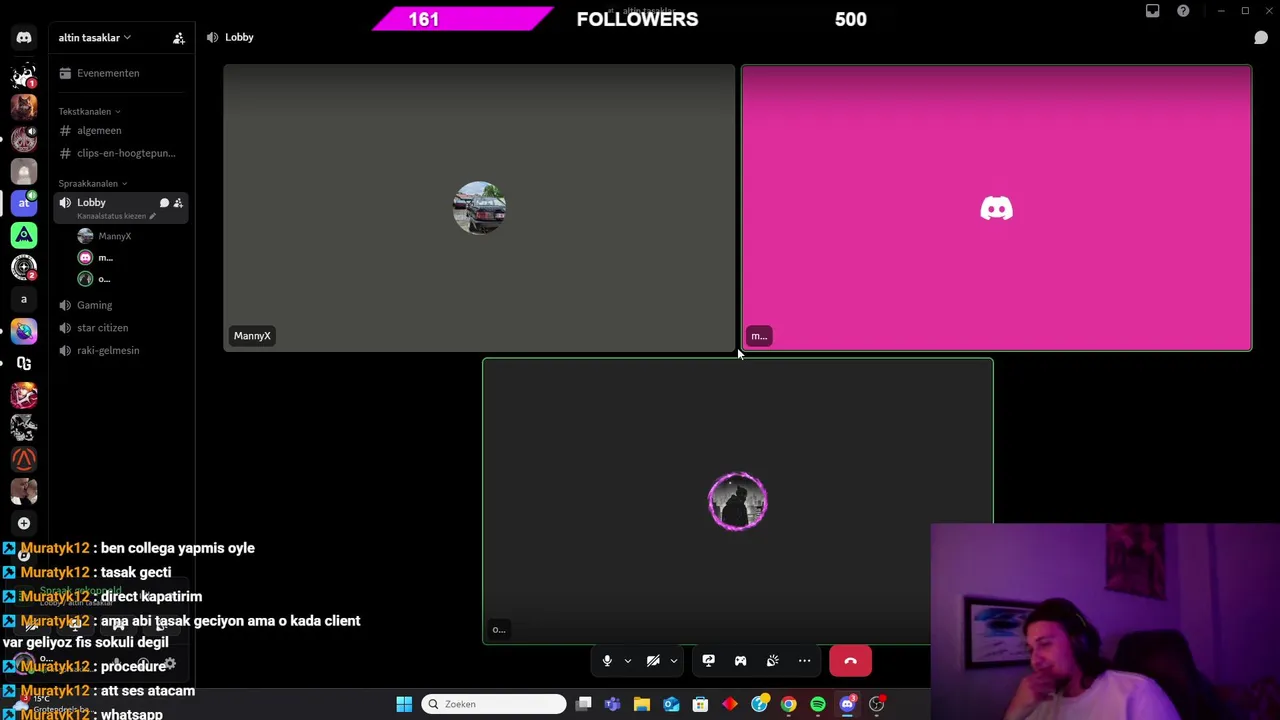Open Microsoft Teams from taskbar
This screenshot has height=720, width=1280.
613,704
